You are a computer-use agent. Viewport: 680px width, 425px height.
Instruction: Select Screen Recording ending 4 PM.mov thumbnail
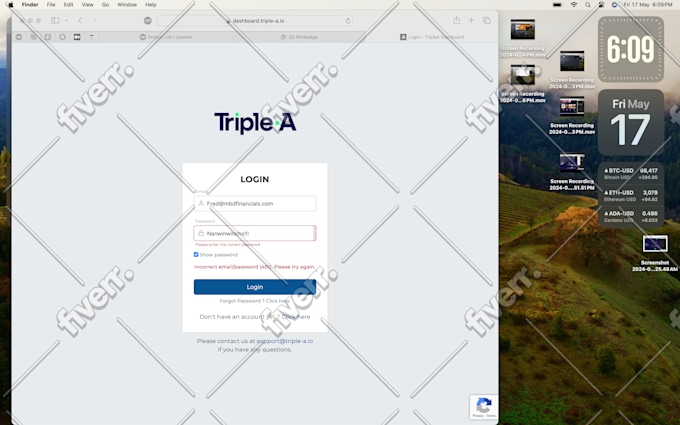coord(523,29)
